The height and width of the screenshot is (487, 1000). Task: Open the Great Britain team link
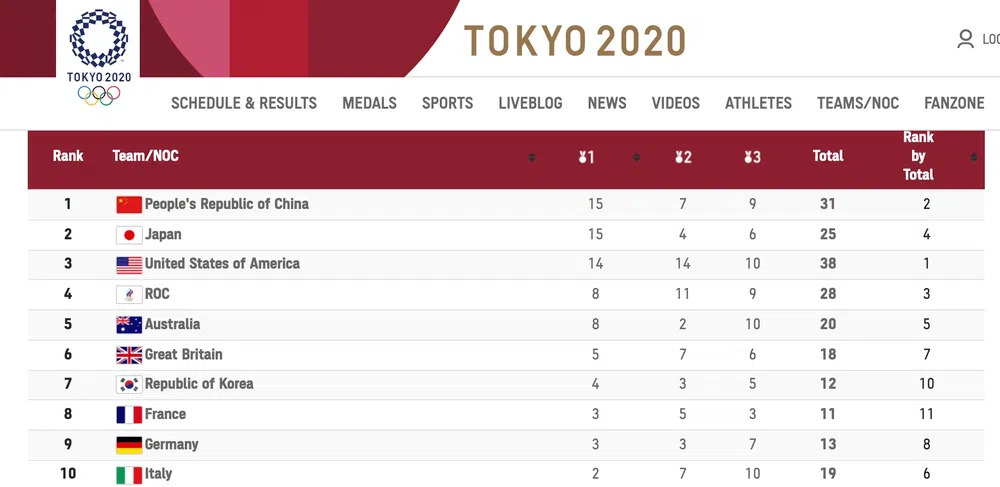pyautogui.click(x=183, y=354)
